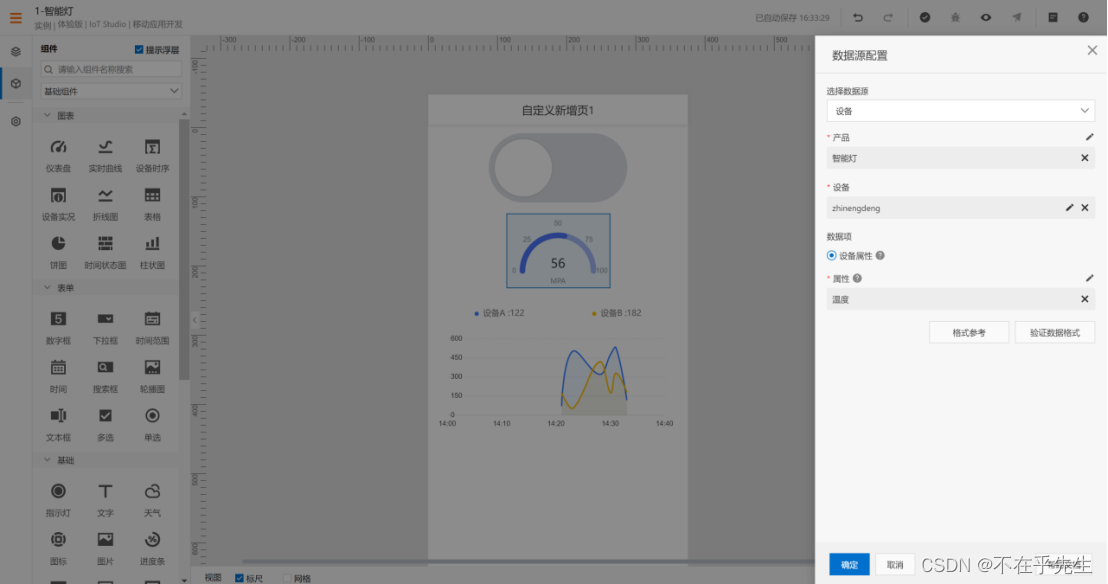Clear the 温度 property selection
Viewport: 1108px width, 584px height.
coord(1085,299)
